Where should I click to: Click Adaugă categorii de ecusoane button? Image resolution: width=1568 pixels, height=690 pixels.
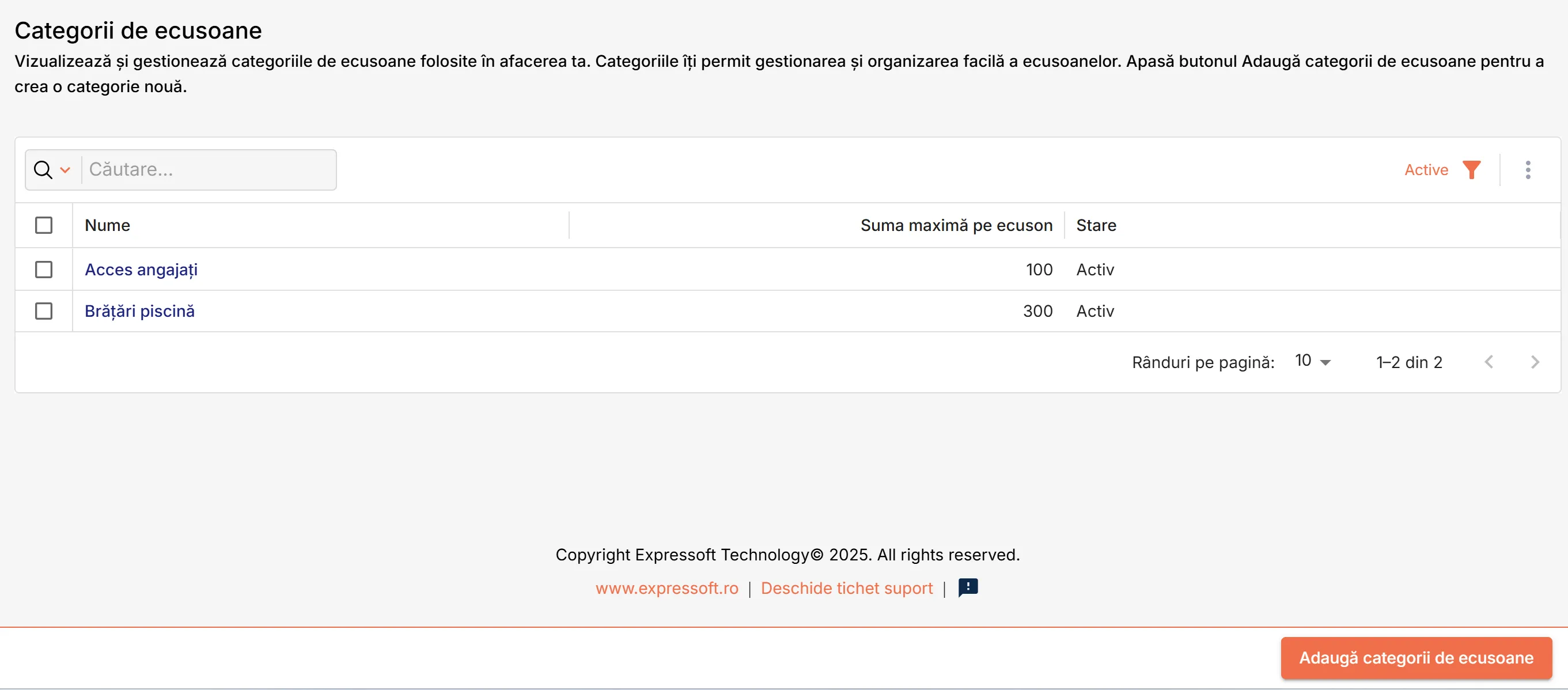1416,658
